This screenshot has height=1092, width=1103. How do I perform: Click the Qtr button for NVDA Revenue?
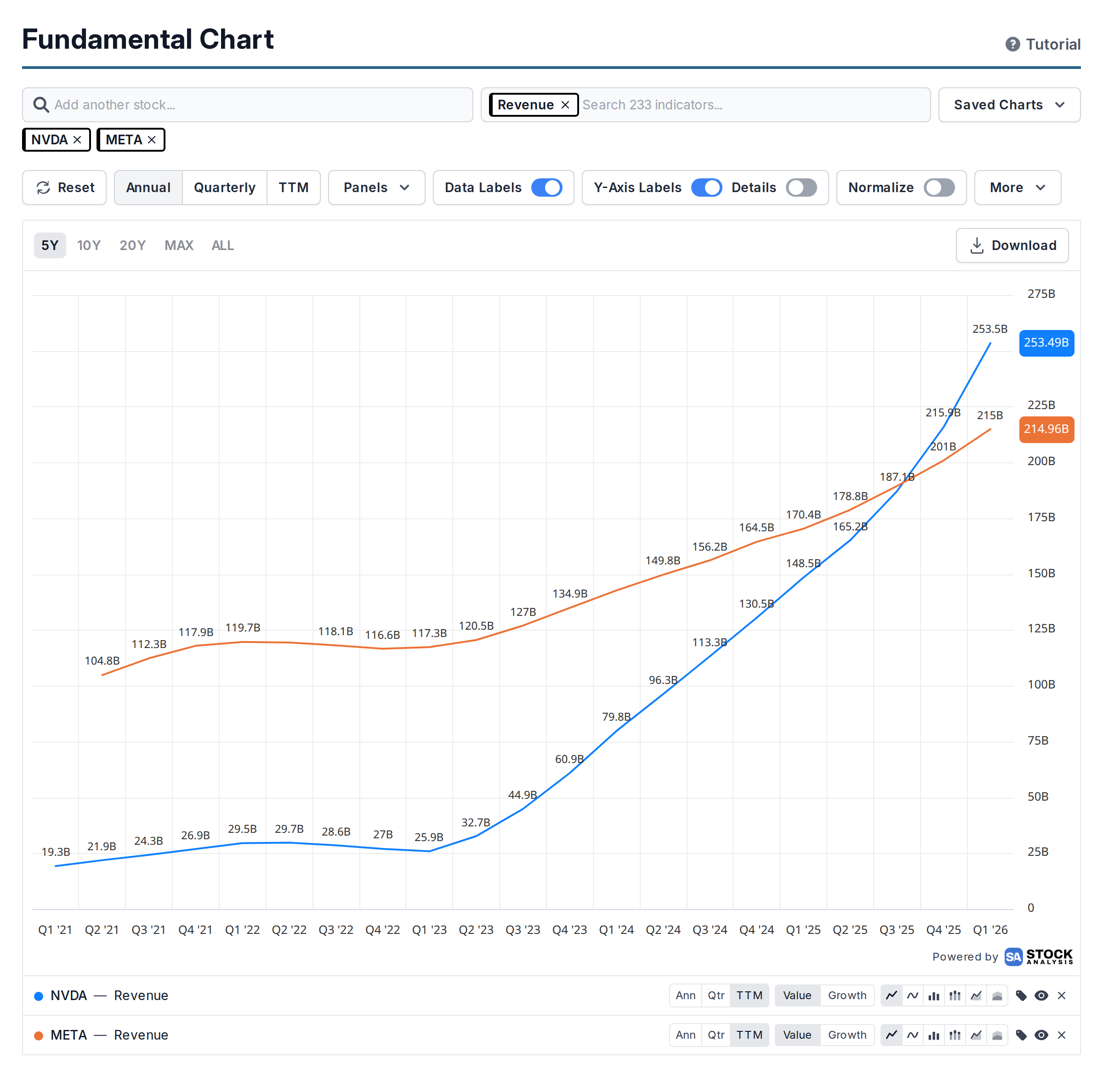click(716, 995)
